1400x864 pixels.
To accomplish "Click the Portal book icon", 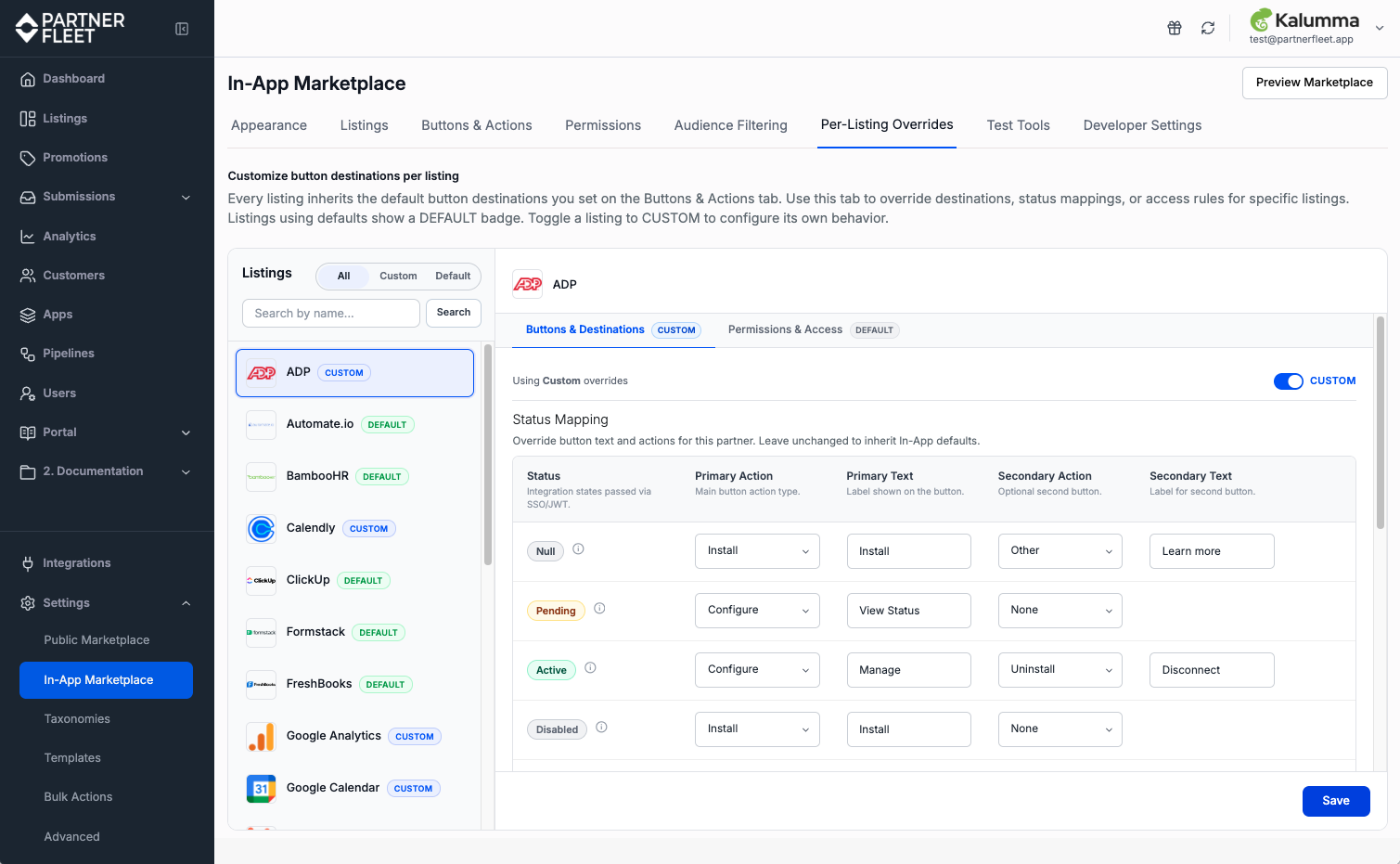I will [28, 432].
